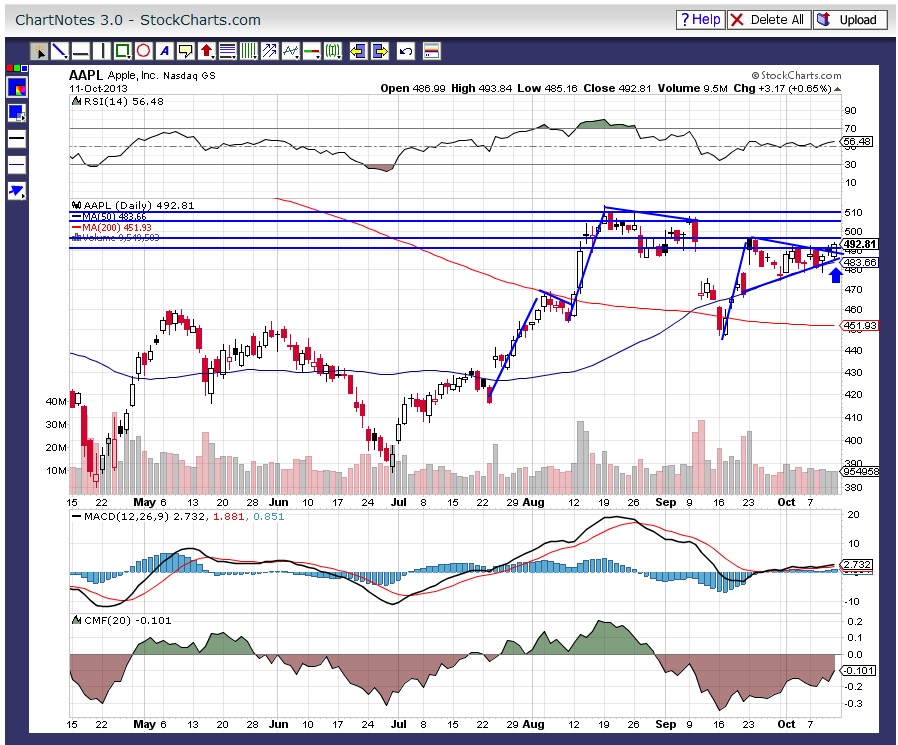Open the striped properties panel icon
898x745 pixels.
coord(431,52)
